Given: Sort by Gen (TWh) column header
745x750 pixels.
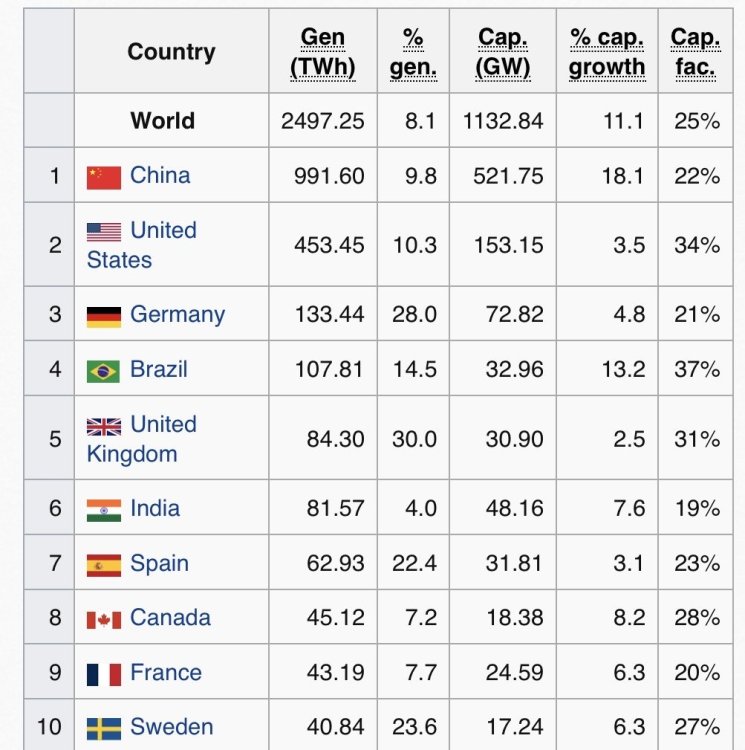Looking at the screenshot, I should [x=322, y=53].
